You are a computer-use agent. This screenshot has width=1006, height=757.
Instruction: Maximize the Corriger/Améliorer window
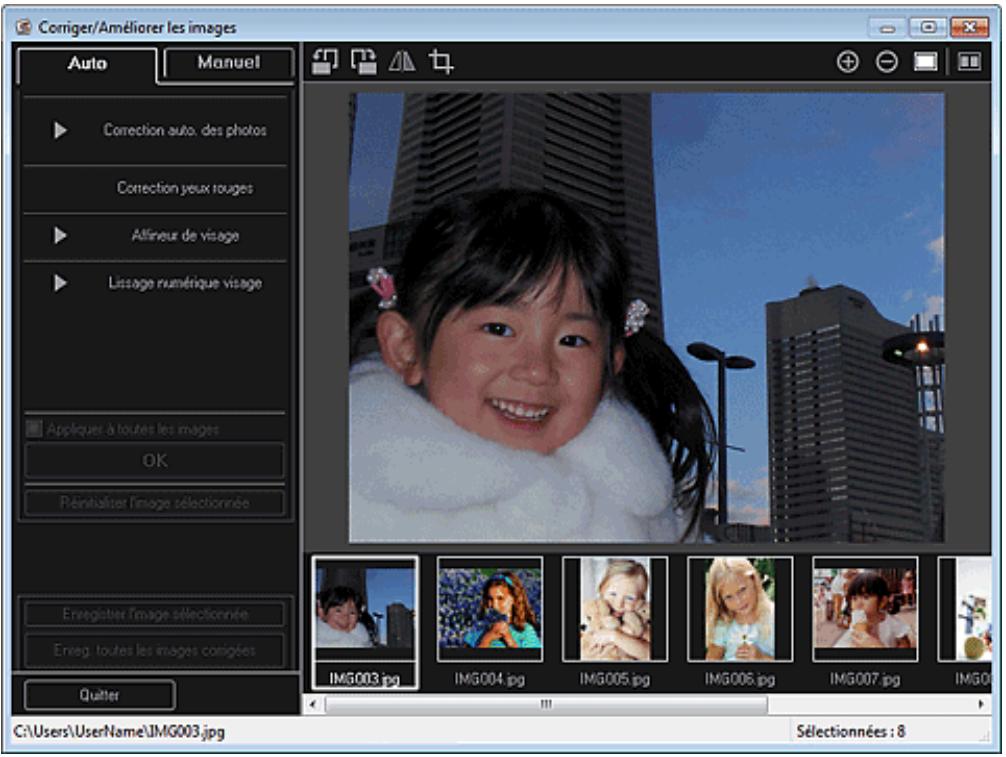[x=928, y=27]
